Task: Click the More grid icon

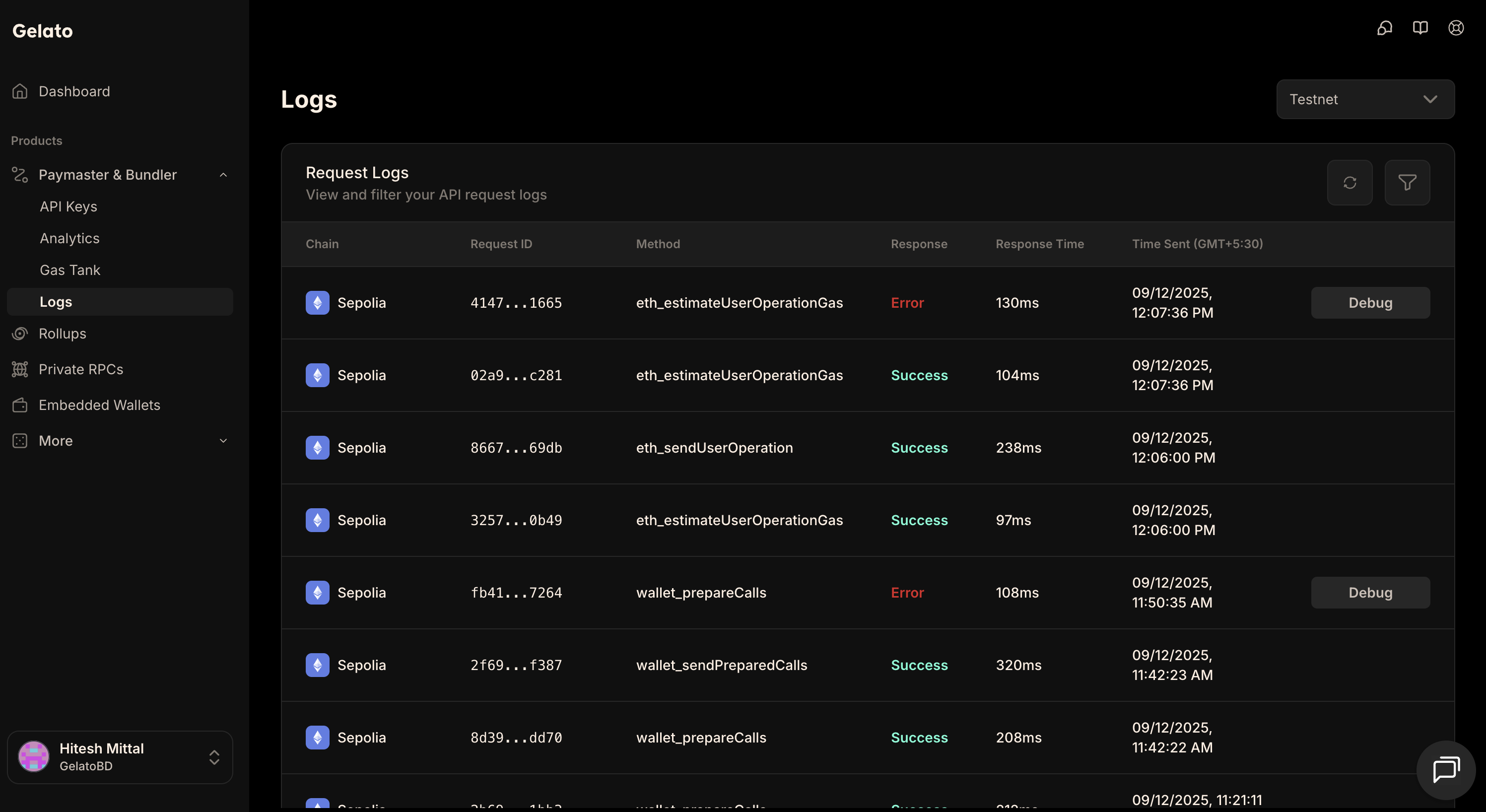Action: pos(20,441)
